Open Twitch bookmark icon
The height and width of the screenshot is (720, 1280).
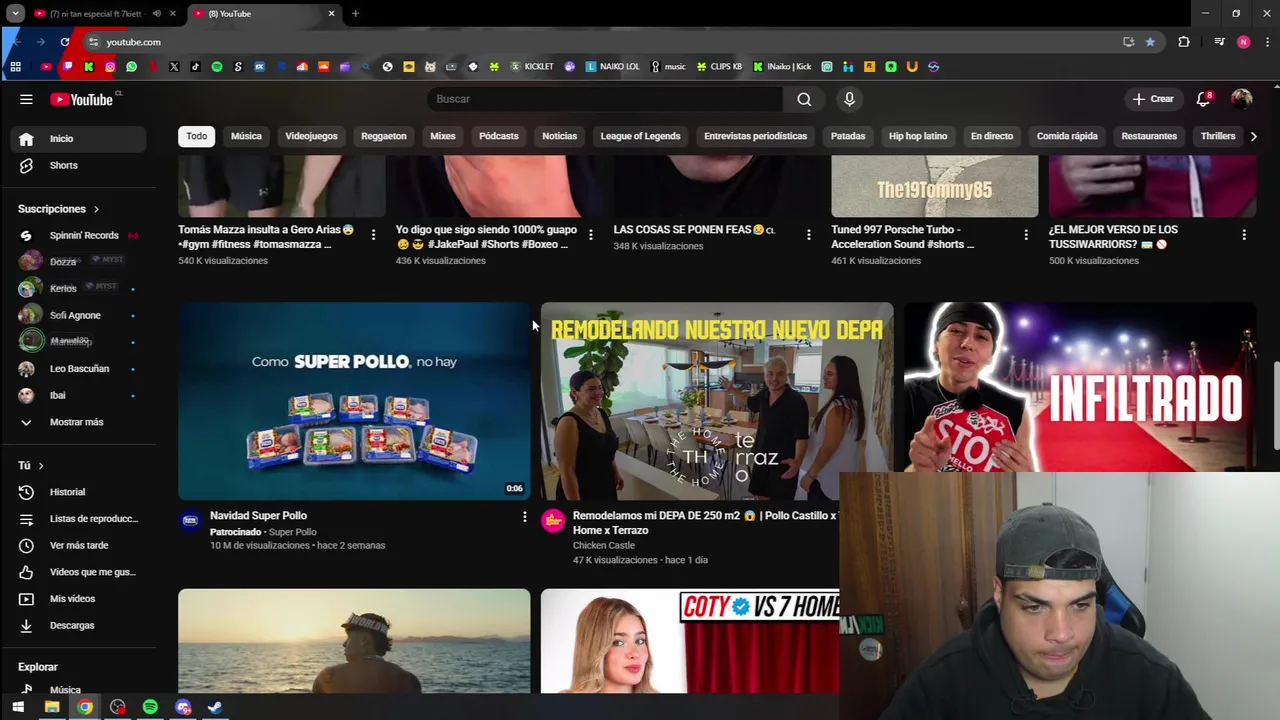(68, 67)
